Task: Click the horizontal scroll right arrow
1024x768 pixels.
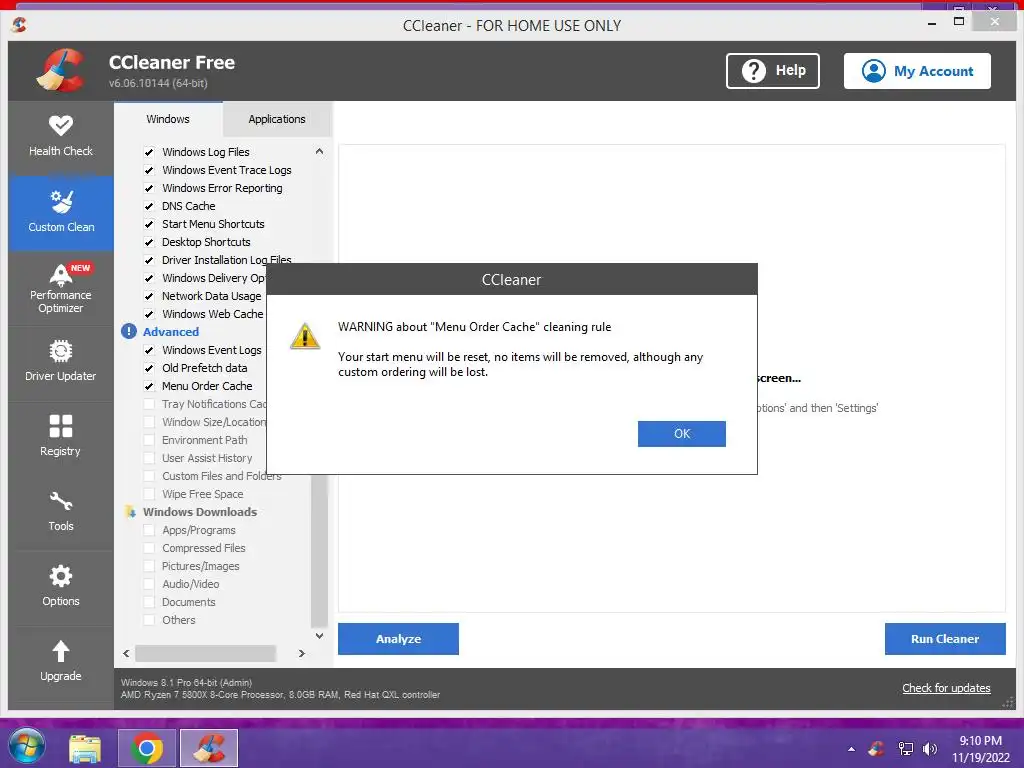Action: pyautogui.click(x=302, y=653)
